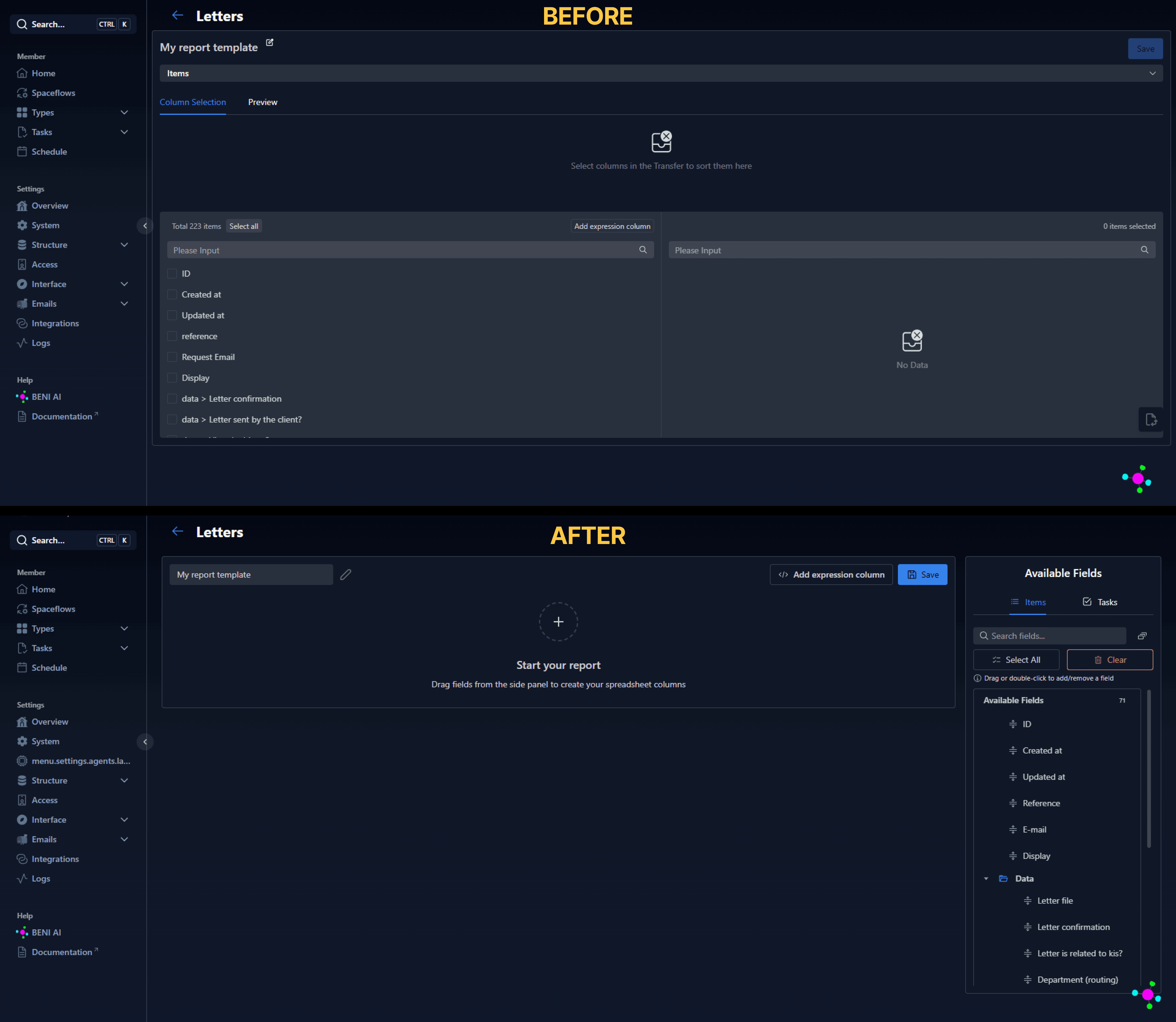Image resolution: width=1176 pixels, height=1022 pixels.
Task: Click the search magnifier in BEFORE right transfer input
Action: click(x=1145, y=250)
